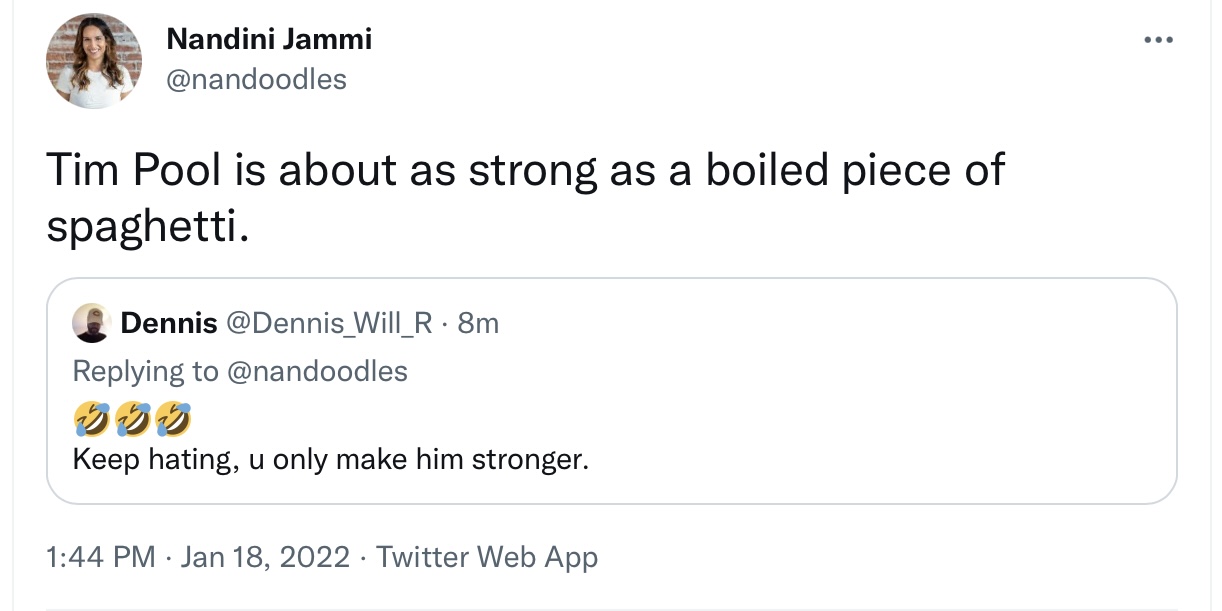Click the 1:44 PM time stamp
1222x611 pixels.
(101, 557)
